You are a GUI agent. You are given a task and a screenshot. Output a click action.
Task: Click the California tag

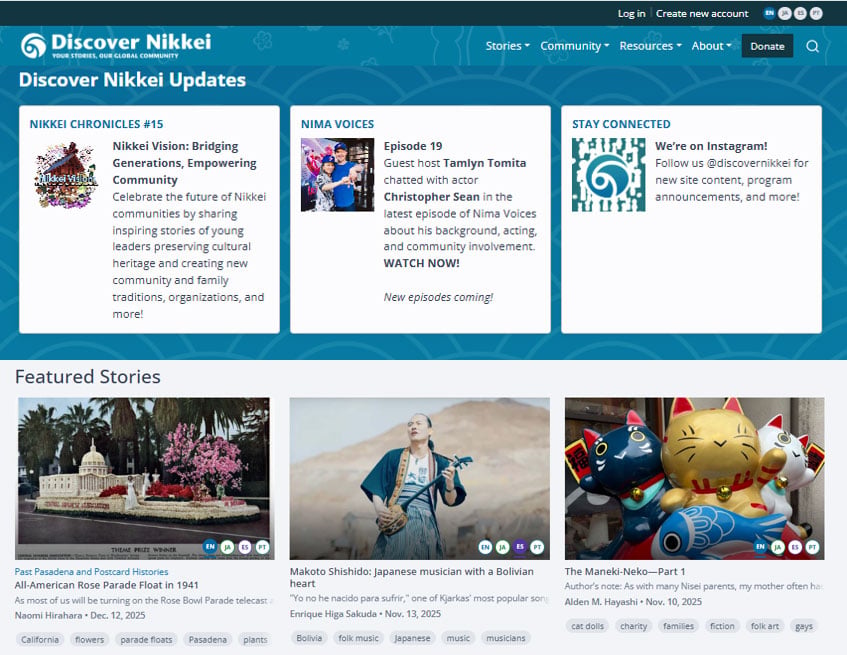[x=40, y=639]
